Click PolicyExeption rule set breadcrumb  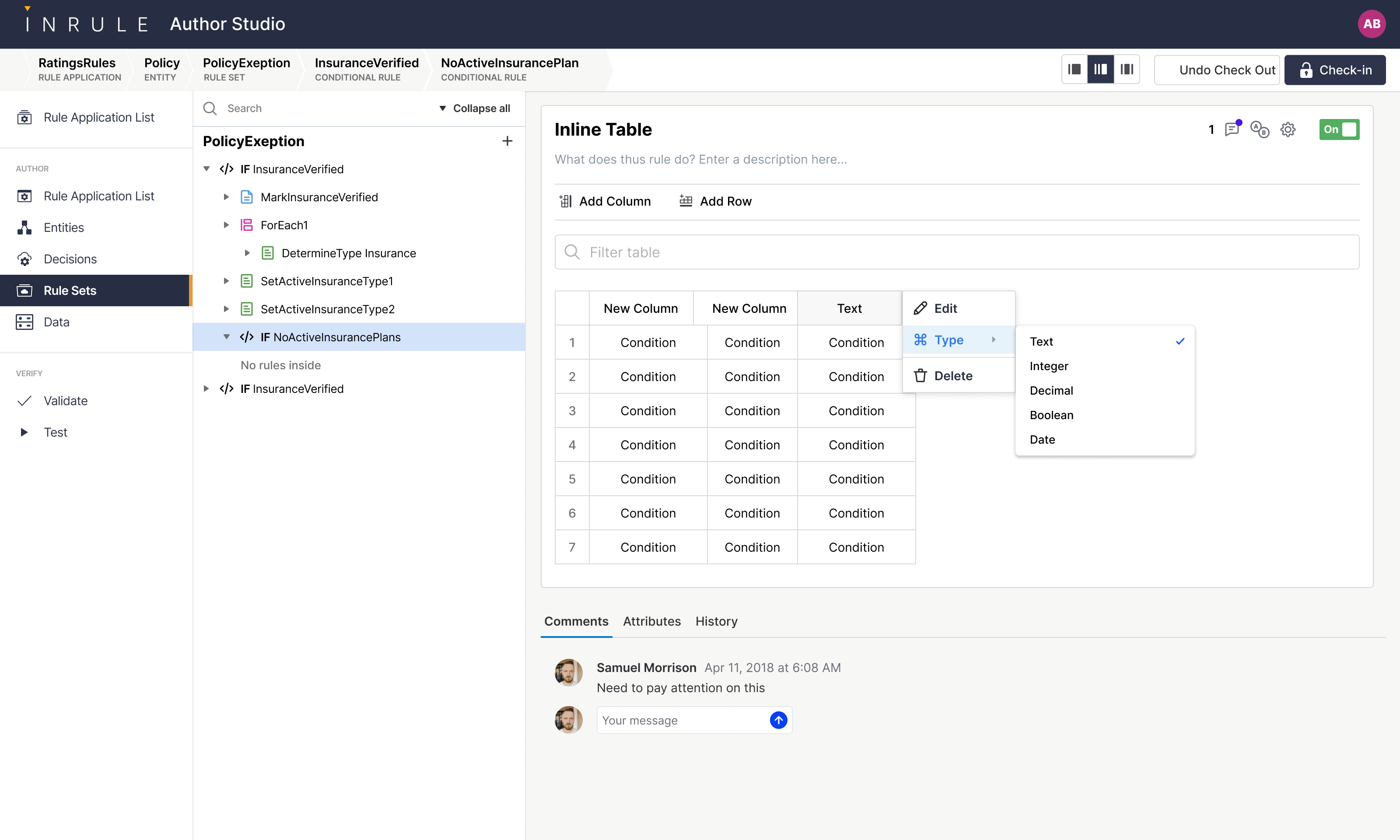click(246, 69)
